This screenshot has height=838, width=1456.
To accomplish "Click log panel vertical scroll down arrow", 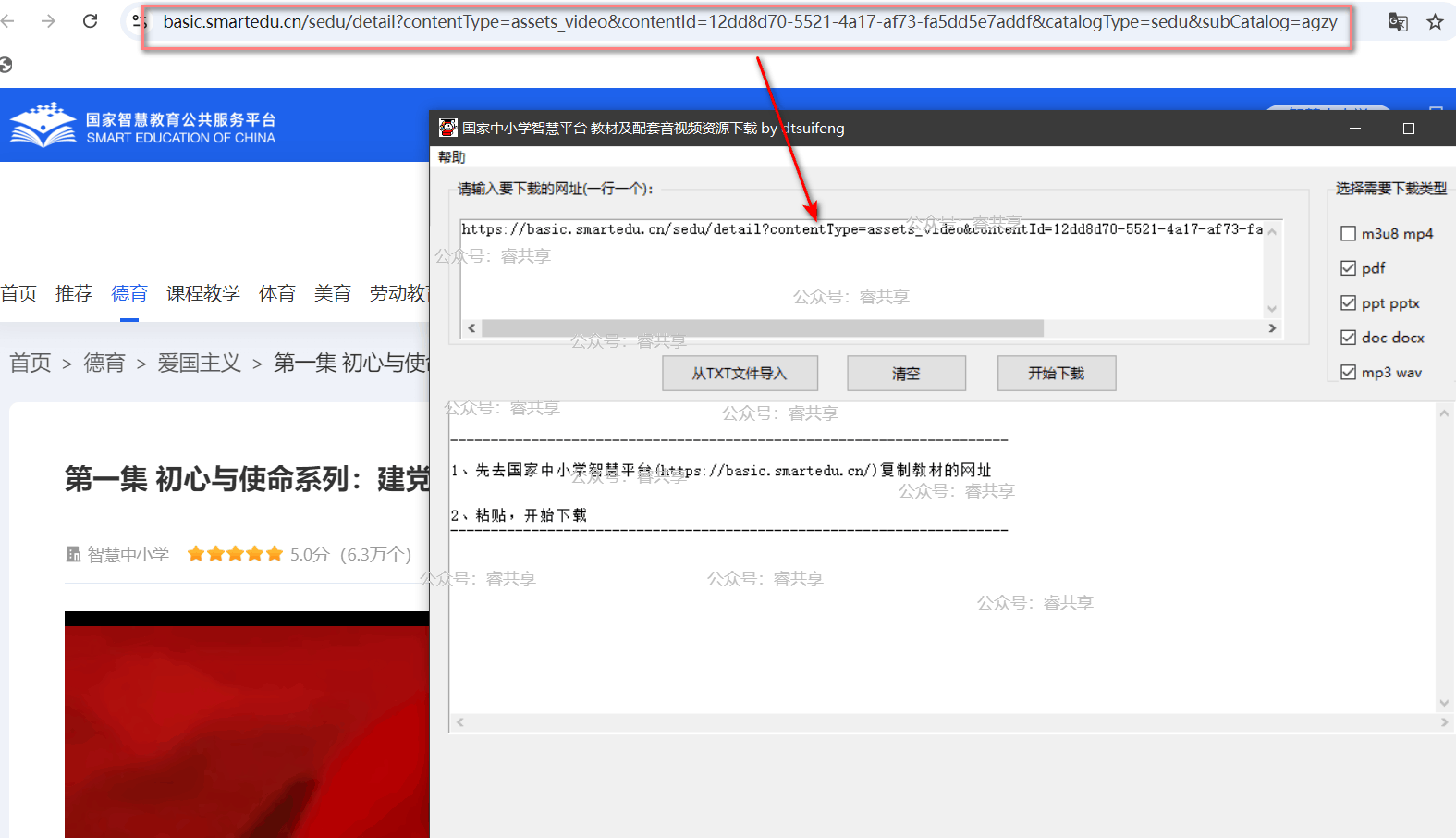I will (x=1444, y=703).
